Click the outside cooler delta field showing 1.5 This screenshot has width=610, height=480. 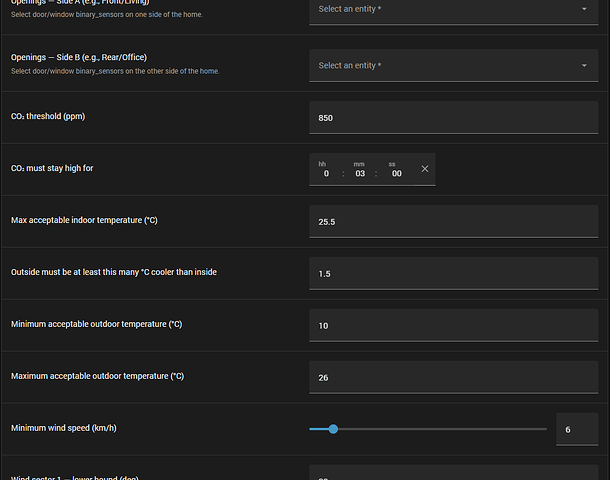pyautogui.click(x=454, y=273)
